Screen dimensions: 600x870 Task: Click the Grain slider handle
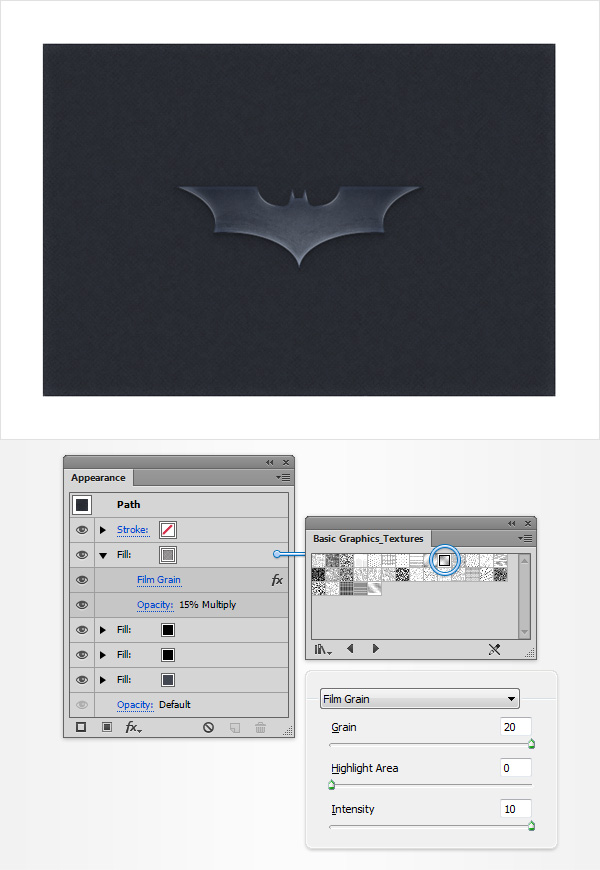point(531,744)
